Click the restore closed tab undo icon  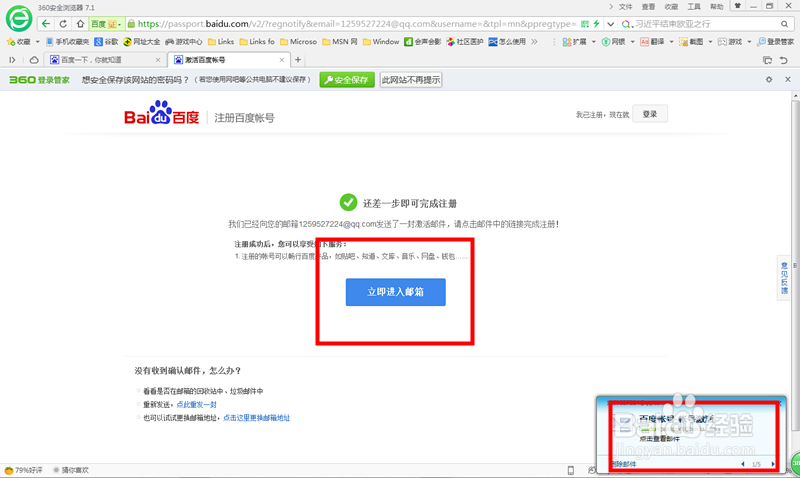click(784, 60)
